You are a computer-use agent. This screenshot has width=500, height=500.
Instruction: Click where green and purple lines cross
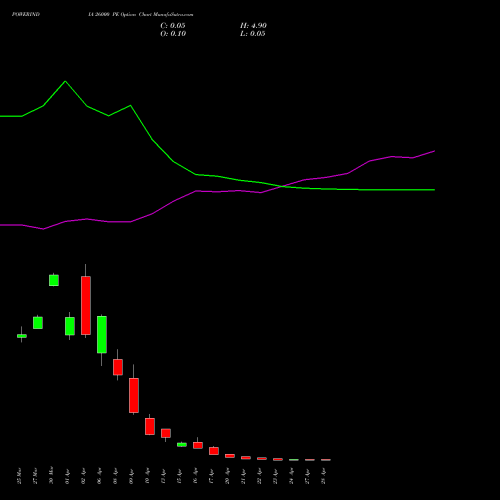[x=282, y=186]
